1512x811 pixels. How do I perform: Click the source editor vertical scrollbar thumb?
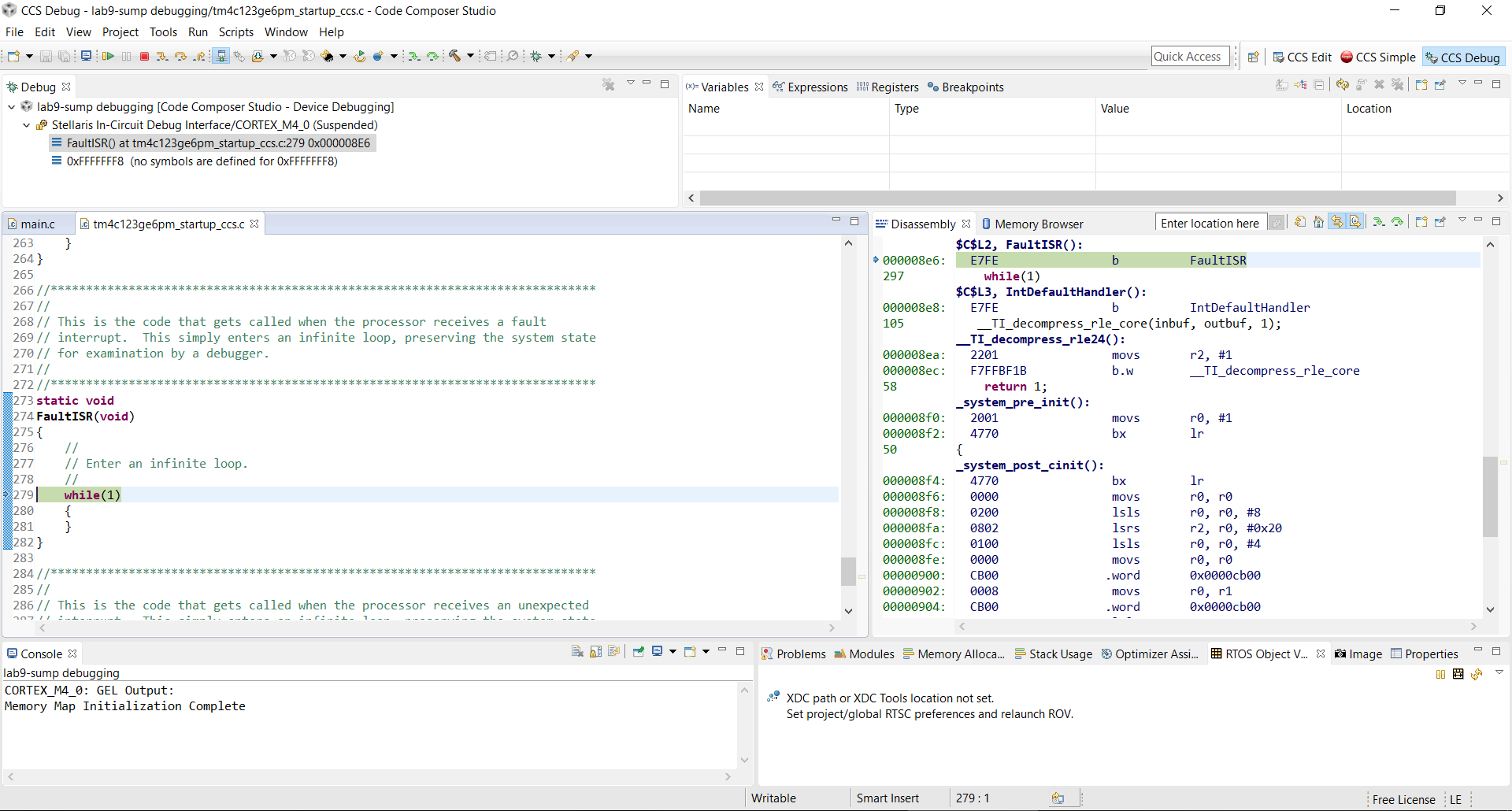(x=848, y=571)
